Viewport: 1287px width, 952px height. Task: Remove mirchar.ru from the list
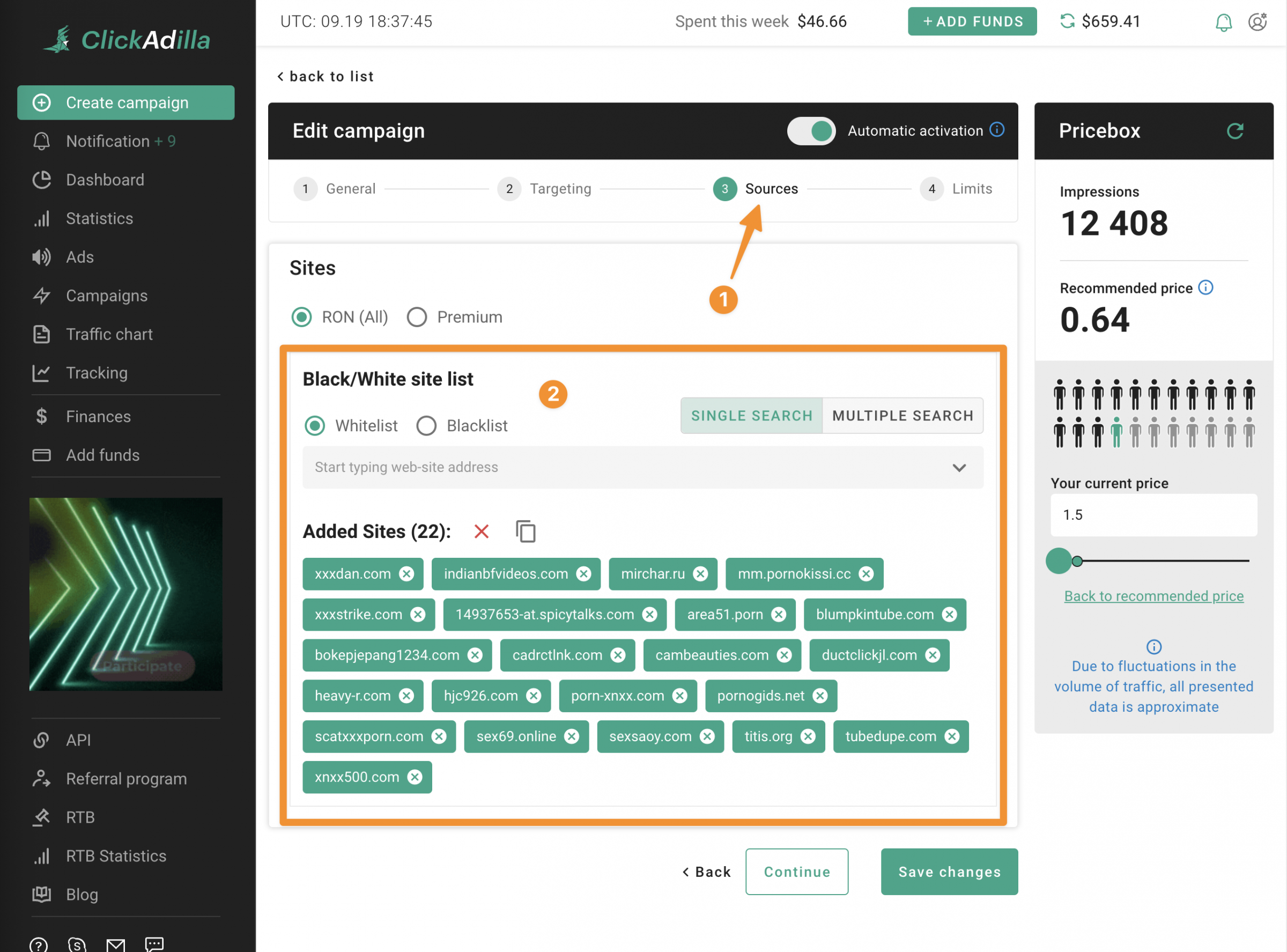pyautogui.click(x=700, y=574)
